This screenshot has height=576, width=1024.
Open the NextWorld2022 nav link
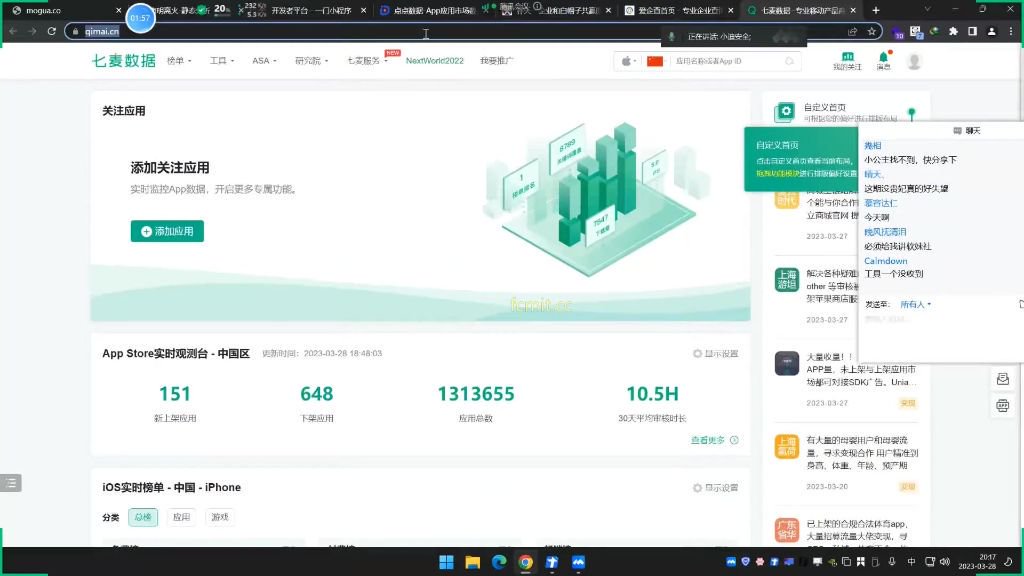(434, 61)
